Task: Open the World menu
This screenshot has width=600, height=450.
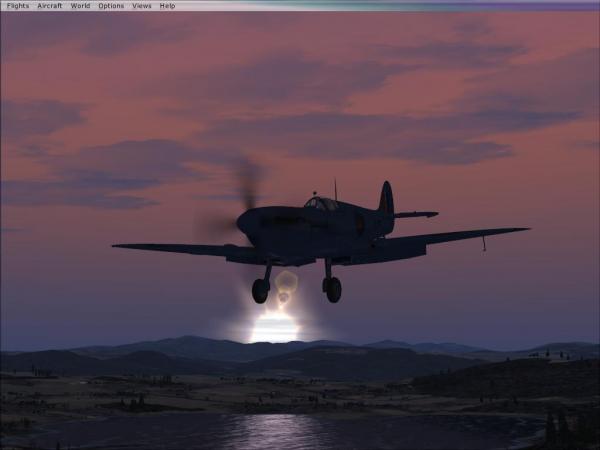Action: tap(80, 6)
